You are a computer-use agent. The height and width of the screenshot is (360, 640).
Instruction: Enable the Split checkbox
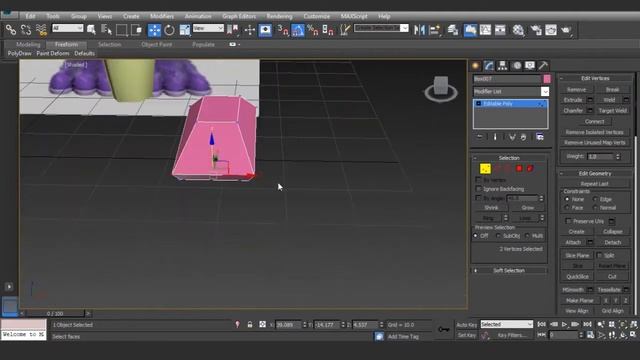tap(600, 255)
